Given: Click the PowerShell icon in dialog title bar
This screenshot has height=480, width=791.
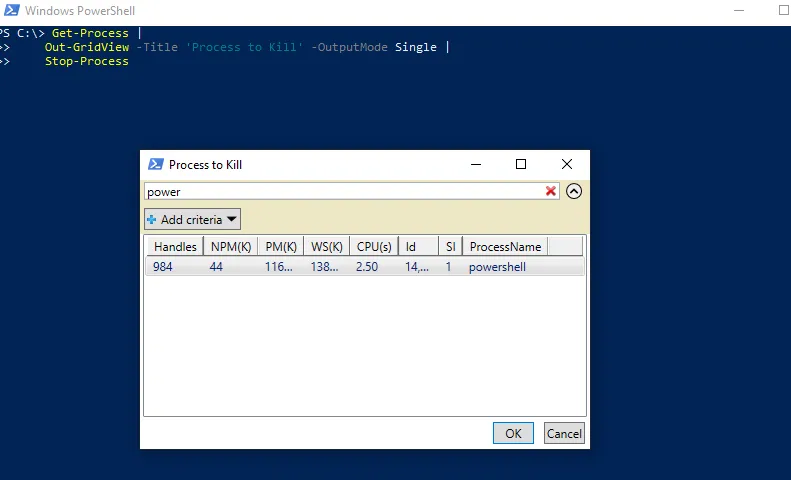Looking at the screenshot, I should tap(155, 165).
